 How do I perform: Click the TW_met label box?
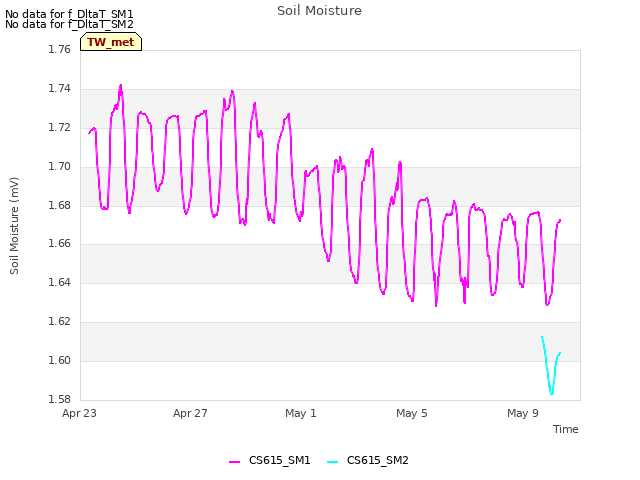coord(111,42)
